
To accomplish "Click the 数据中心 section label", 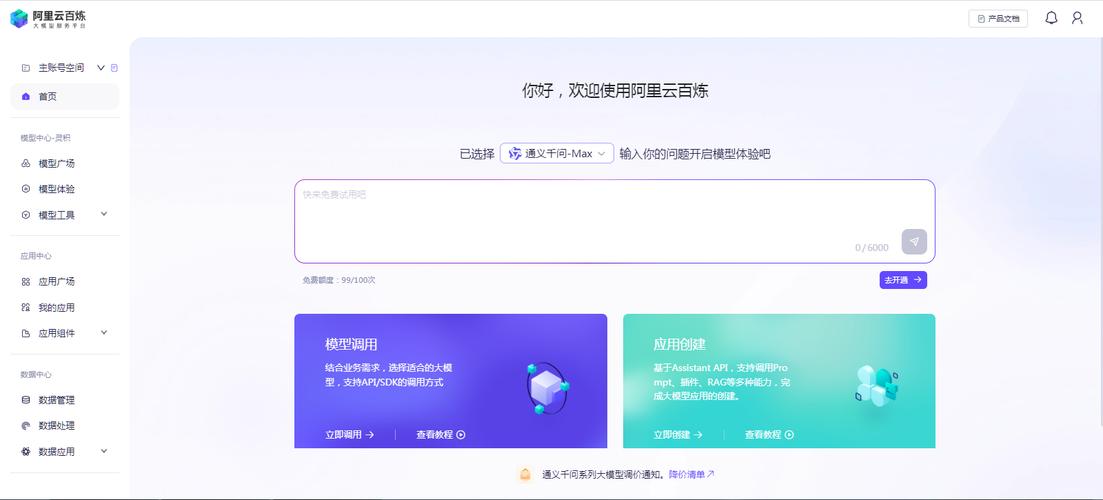I will pyautogui.click(x=36, y=375).
